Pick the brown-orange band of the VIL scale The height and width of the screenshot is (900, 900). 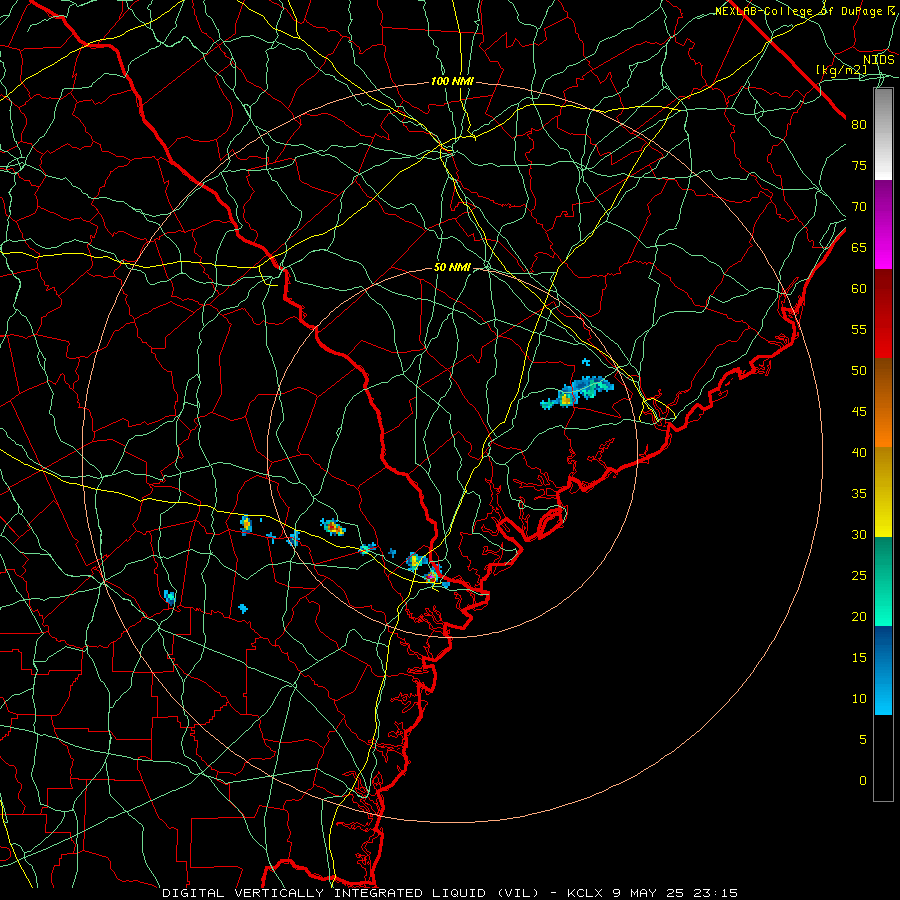click(x=883, y=403)
